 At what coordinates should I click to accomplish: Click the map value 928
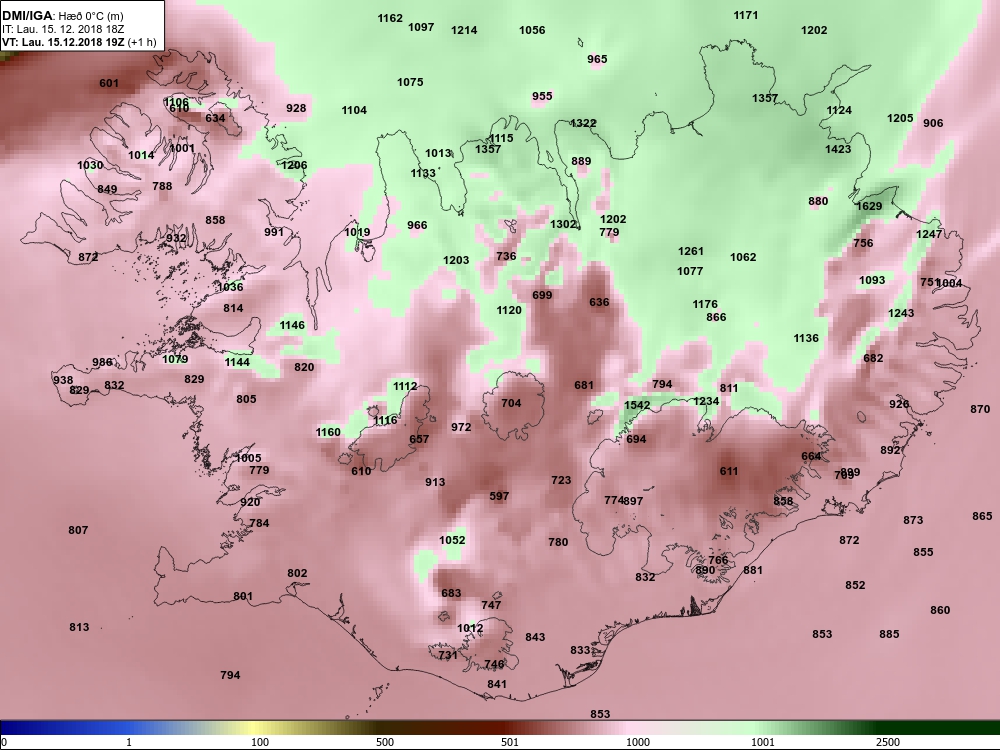296,108
